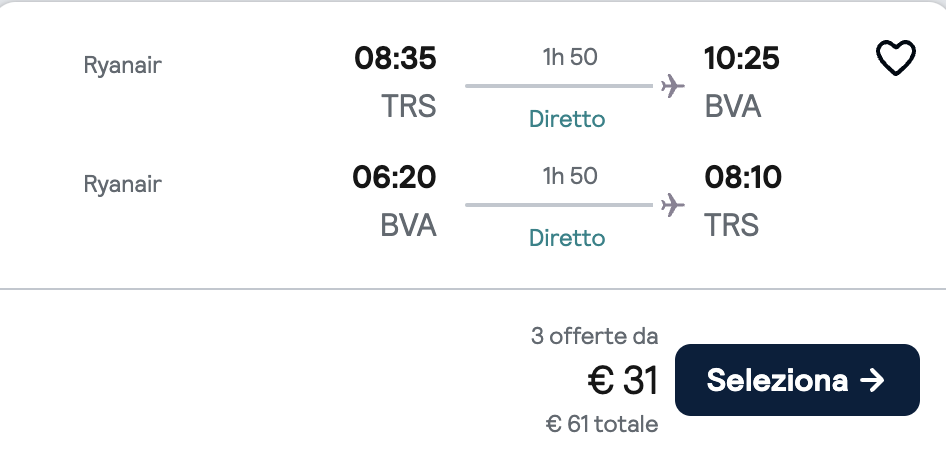Image resolution: width=946 pixels, height=464 pixels.
Task: Click the return 1h 50 duration
Action: pyautogui.click(x=570, y=176)
